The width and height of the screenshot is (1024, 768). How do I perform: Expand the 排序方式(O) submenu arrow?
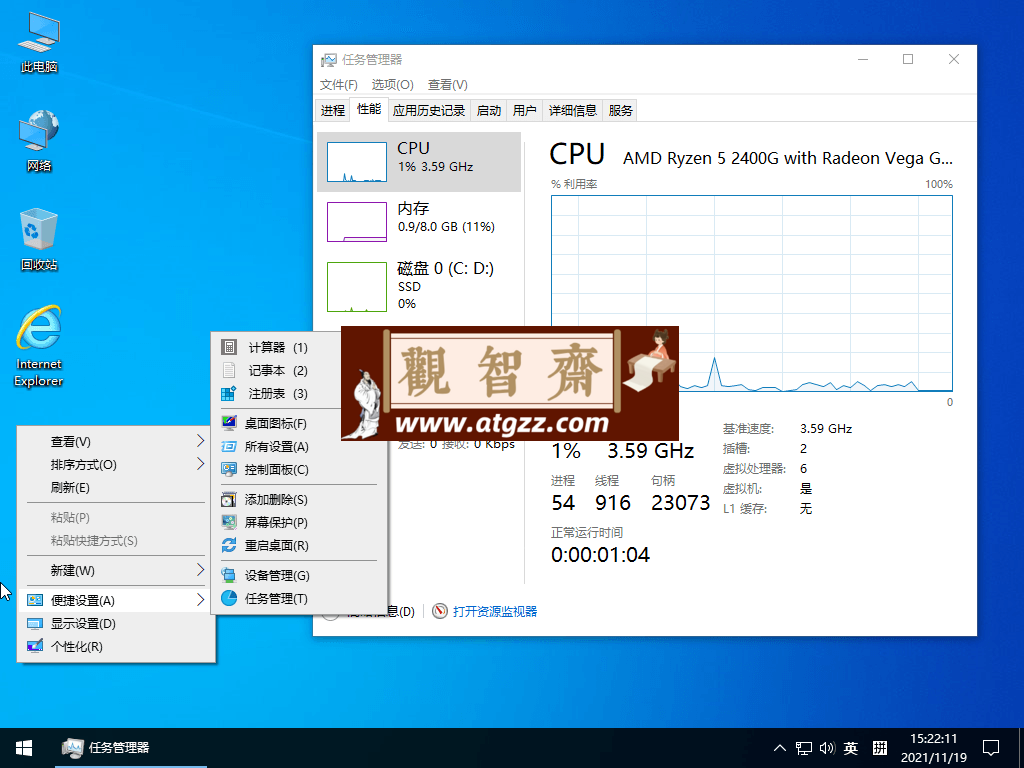[x=200, y=464]
